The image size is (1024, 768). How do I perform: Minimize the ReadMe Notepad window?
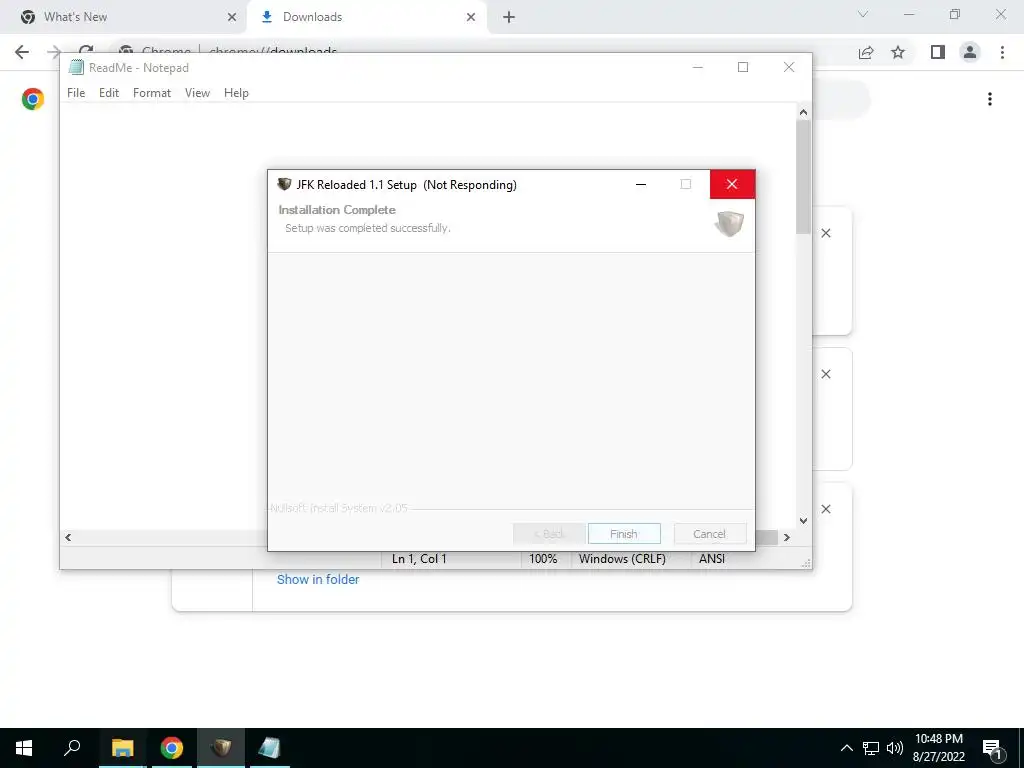[x=697, y=67]
